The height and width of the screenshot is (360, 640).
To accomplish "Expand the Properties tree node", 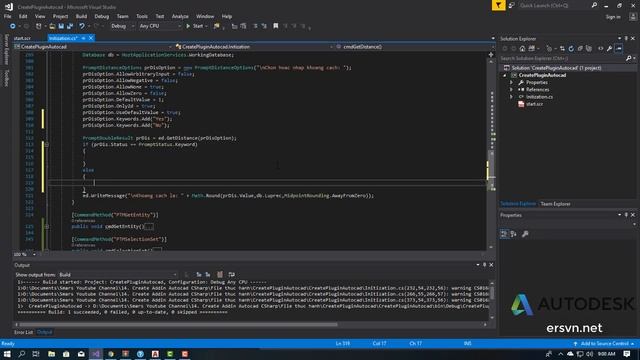I will pos(511,82).
